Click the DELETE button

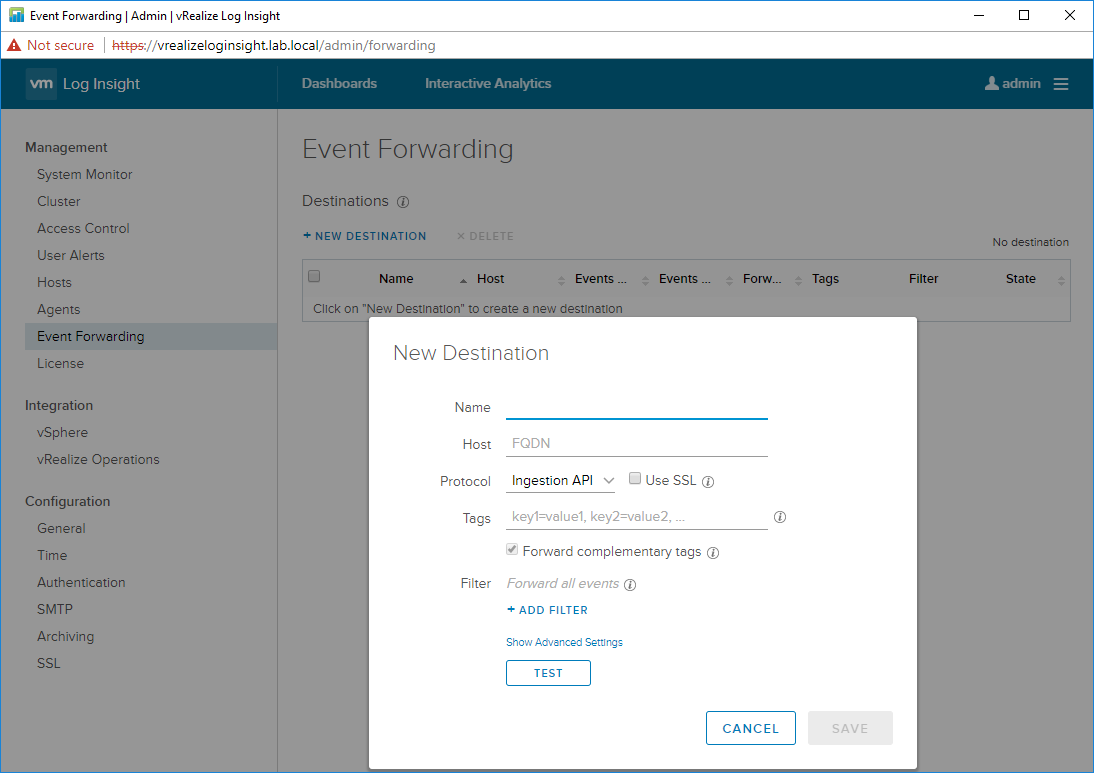485,237
